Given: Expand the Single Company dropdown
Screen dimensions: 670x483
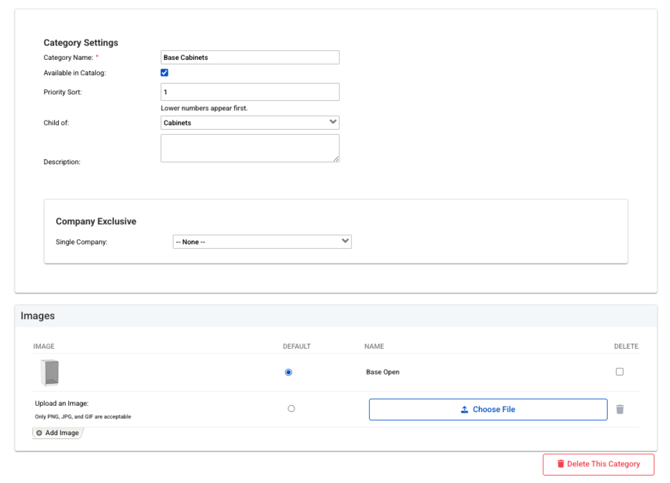Looking at the screenshot, I should pos(262,242).
